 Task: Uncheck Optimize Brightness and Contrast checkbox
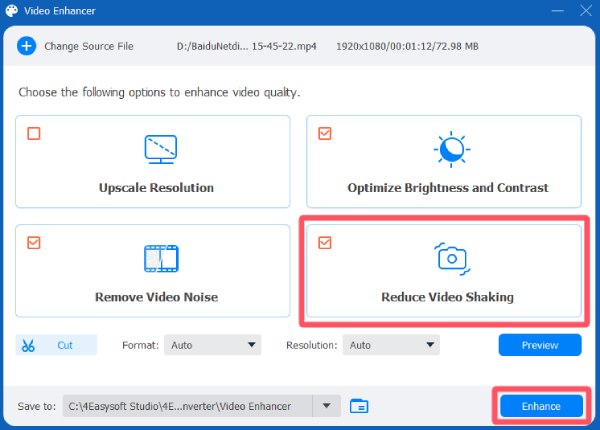325,134
